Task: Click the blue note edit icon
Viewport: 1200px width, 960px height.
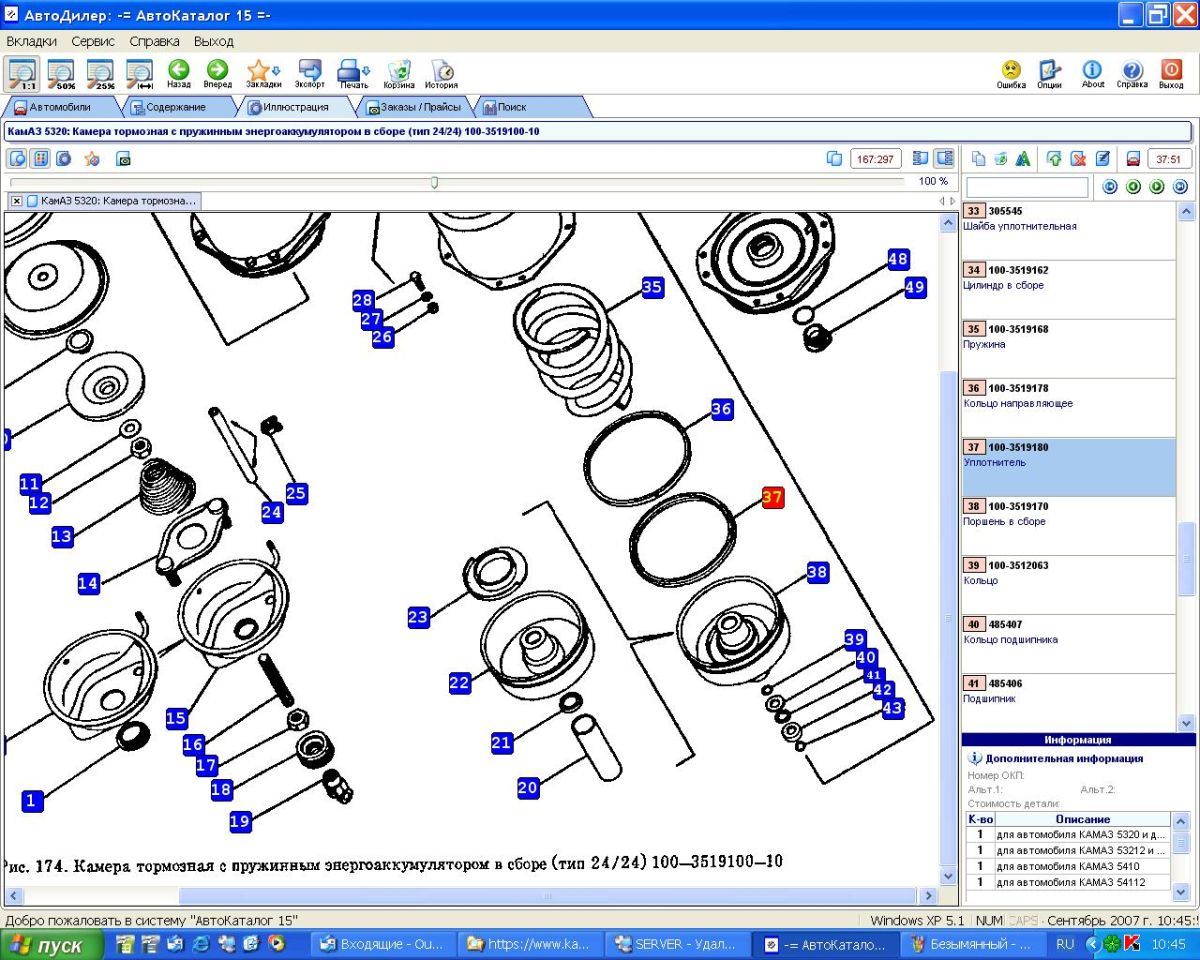Action: pos(1102,158)
